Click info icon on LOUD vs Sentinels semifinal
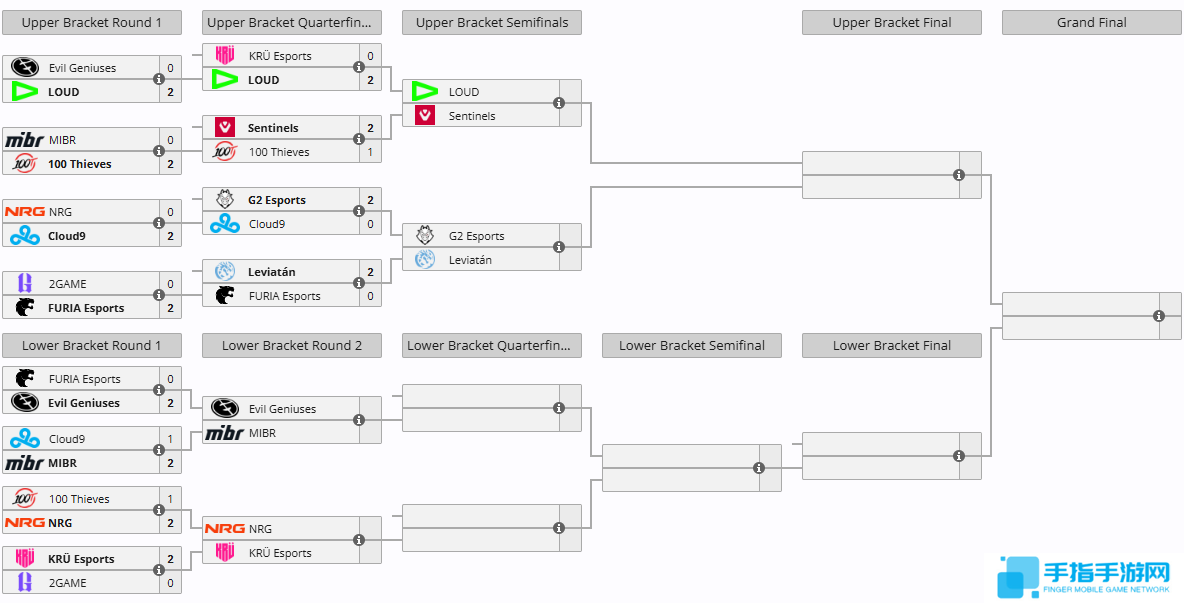The image size is (1184, 603). click(559, 103)
